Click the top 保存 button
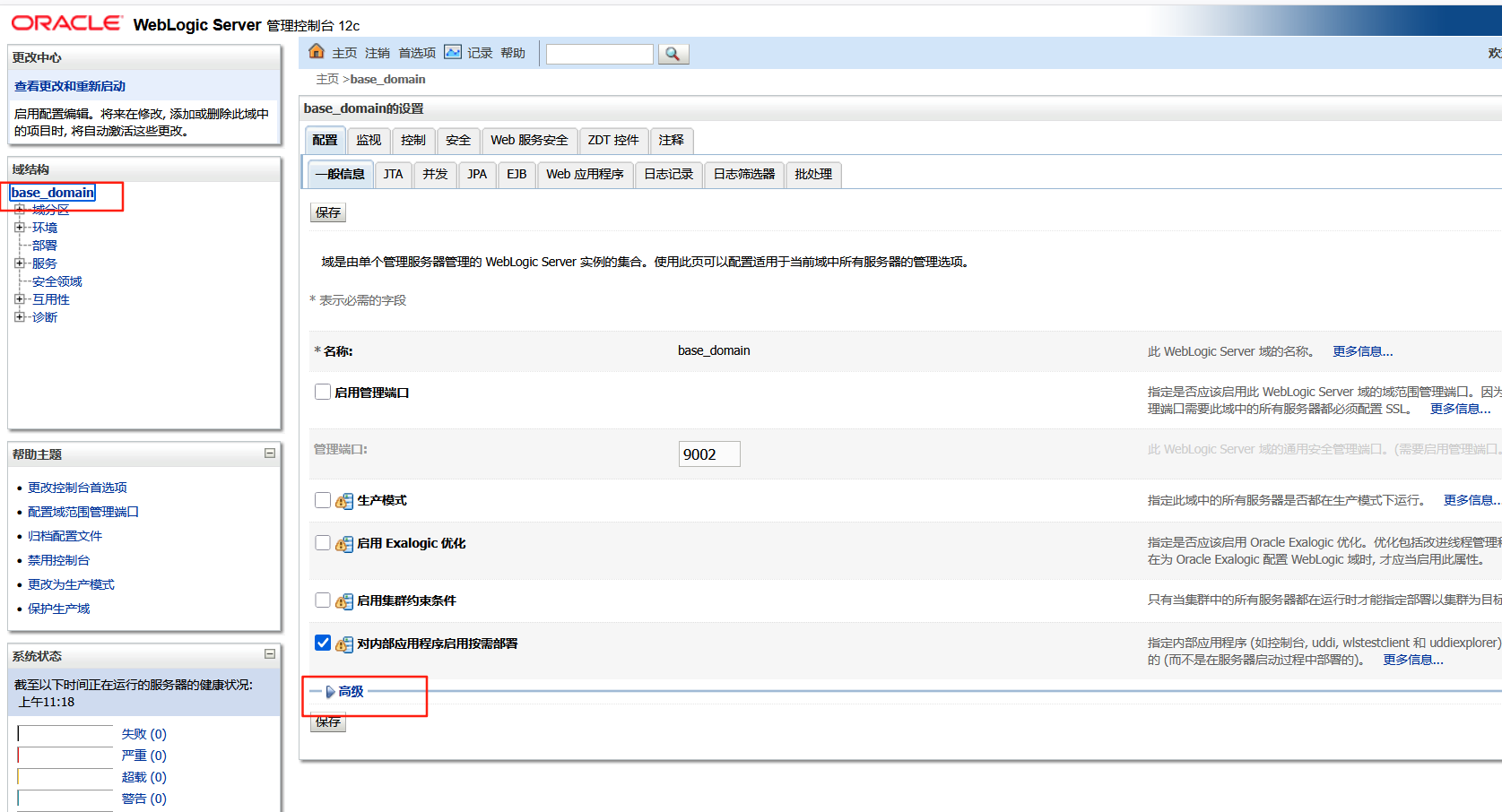 click(328, 212)
